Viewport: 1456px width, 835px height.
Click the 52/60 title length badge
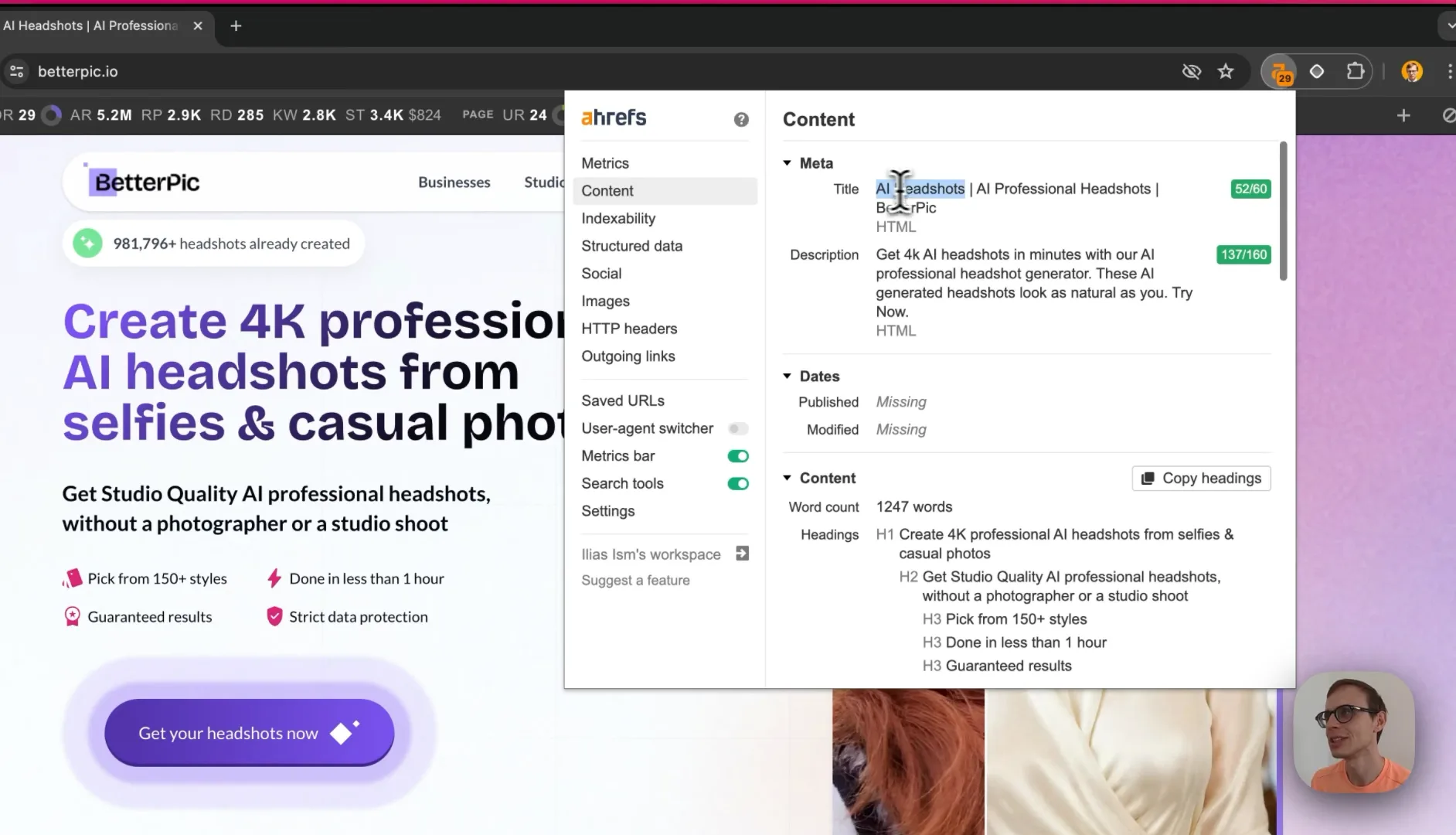(x=1250, y=189)
